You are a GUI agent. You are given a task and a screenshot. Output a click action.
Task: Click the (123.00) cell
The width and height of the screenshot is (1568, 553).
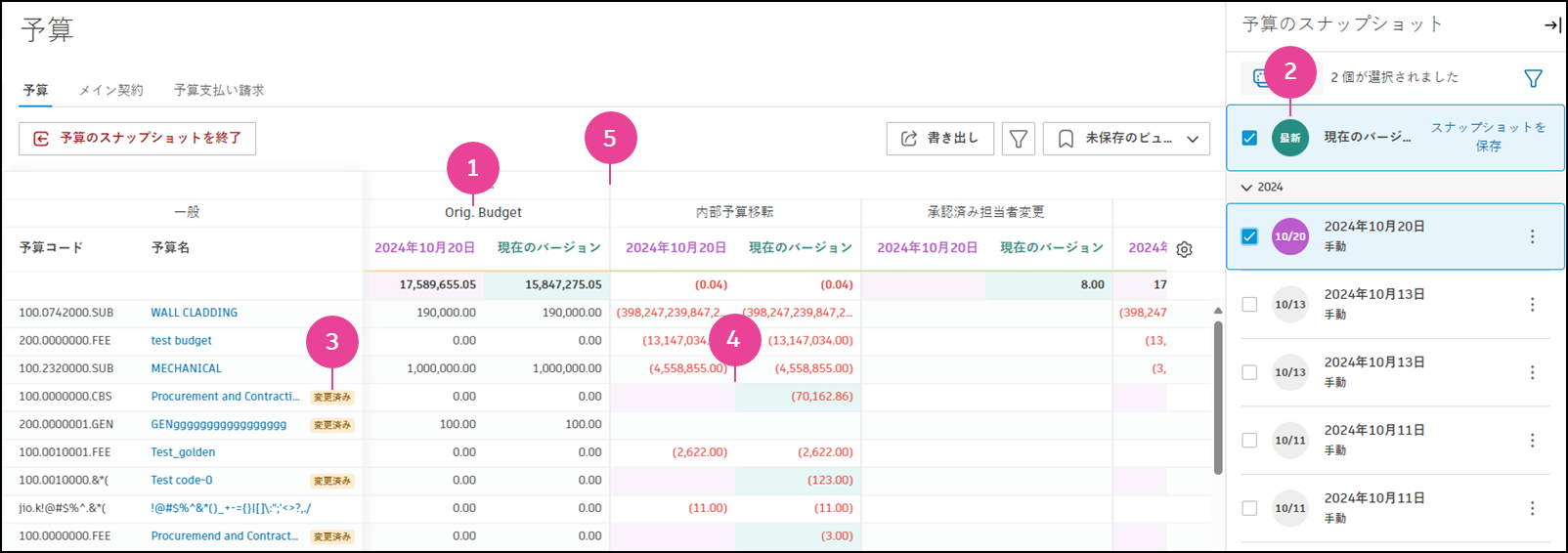[830, 481]
